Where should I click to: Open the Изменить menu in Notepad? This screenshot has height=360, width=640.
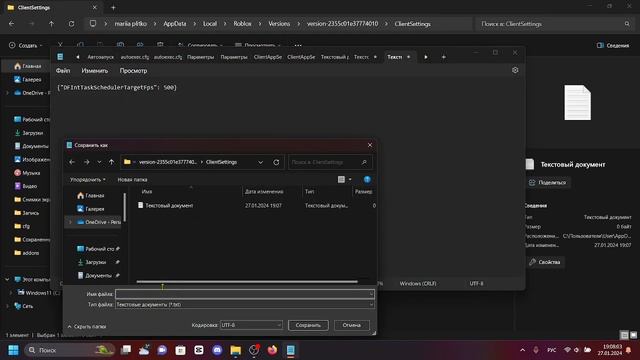click(x=95, y=71)
